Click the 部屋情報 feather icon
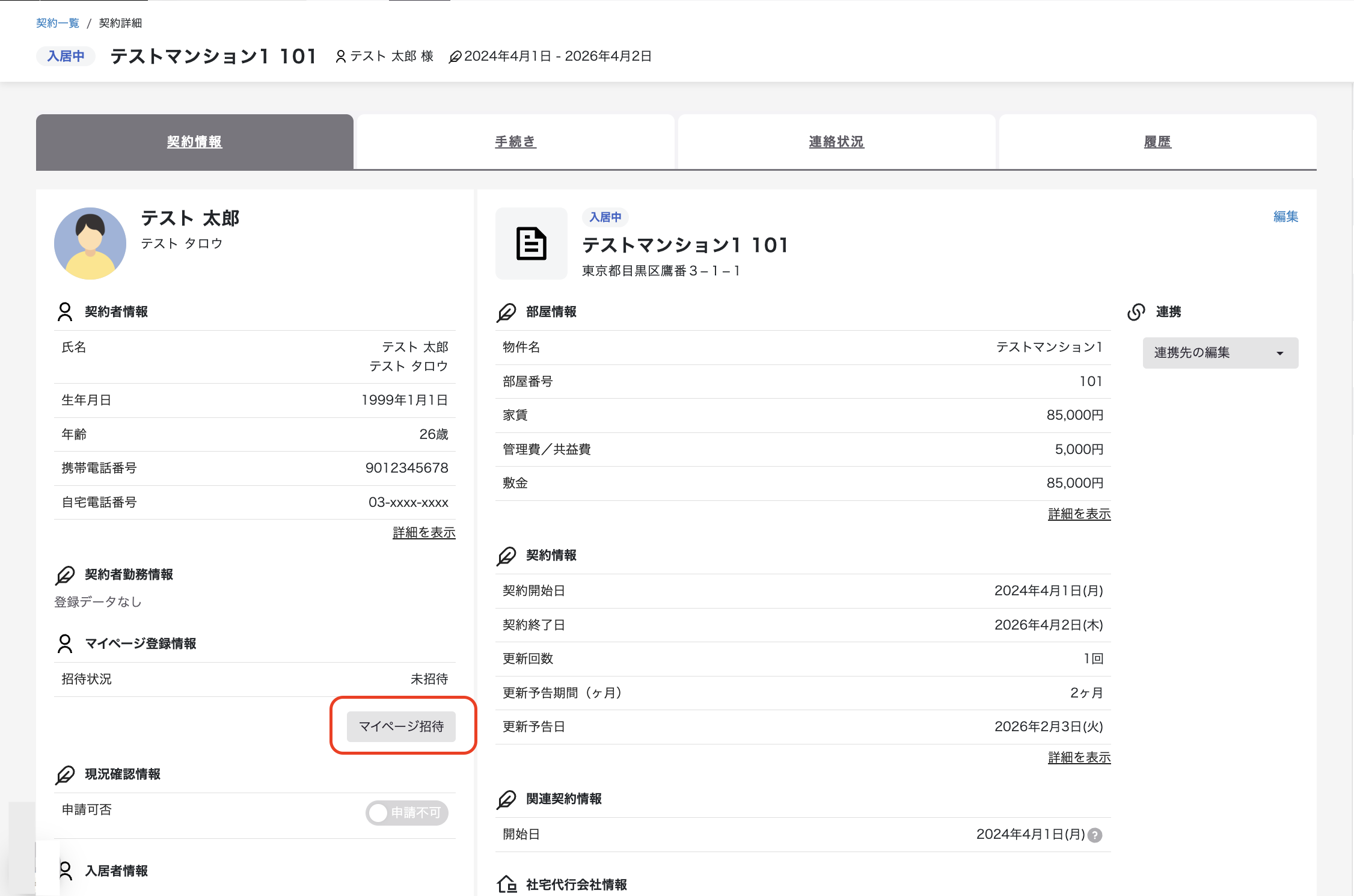Screen dimensions: 1354x896 click(x=506, y=312)
